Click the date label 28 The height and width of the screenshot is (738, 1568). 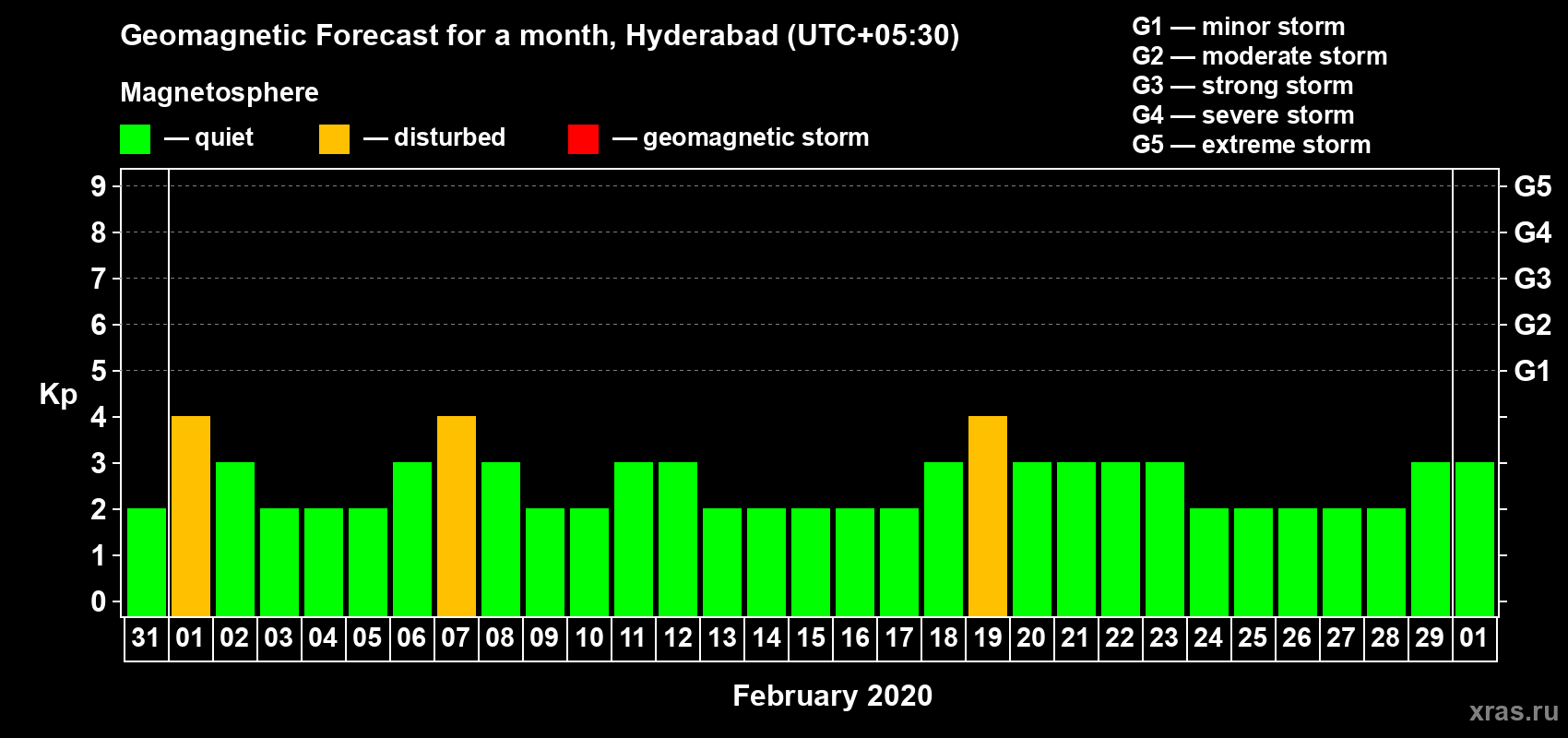coord(1385,637)
